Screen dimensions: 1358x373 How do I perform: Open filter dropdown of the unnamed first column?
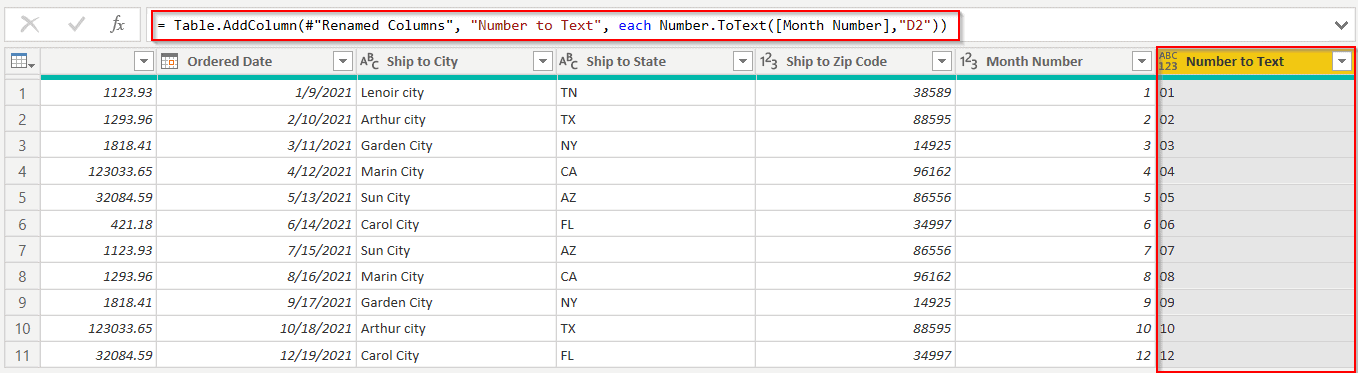pos(143,61)
